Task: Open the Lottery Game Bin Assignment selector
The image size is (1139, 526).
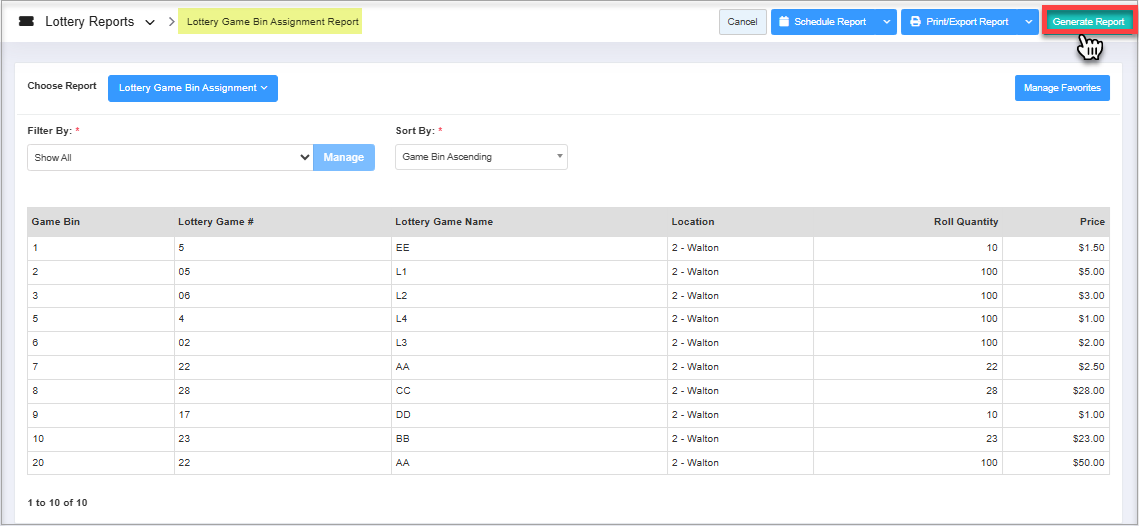Action: coord(192,88)
